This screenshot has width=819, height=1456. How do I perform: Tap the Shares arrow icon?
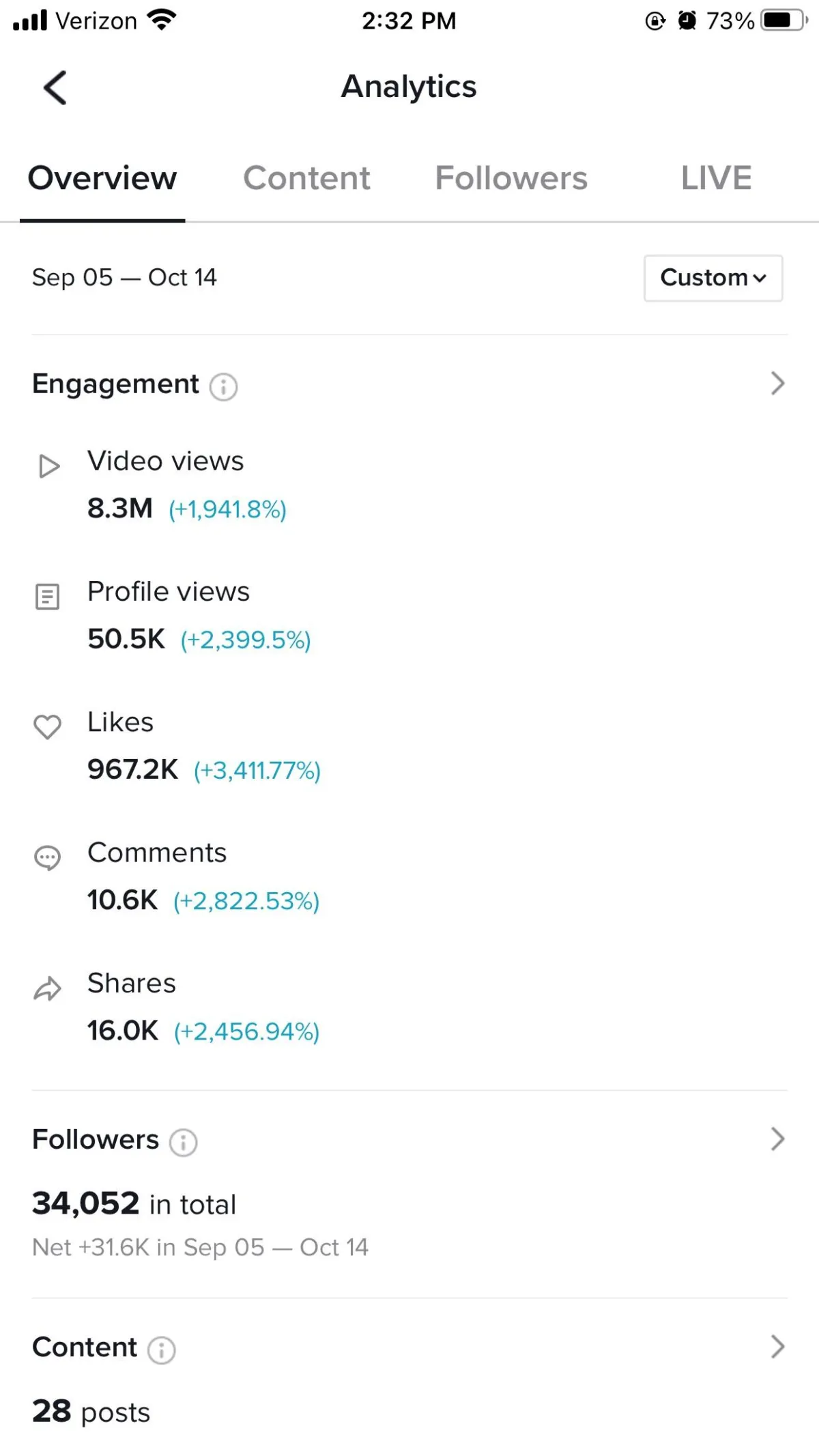point(47,988)
